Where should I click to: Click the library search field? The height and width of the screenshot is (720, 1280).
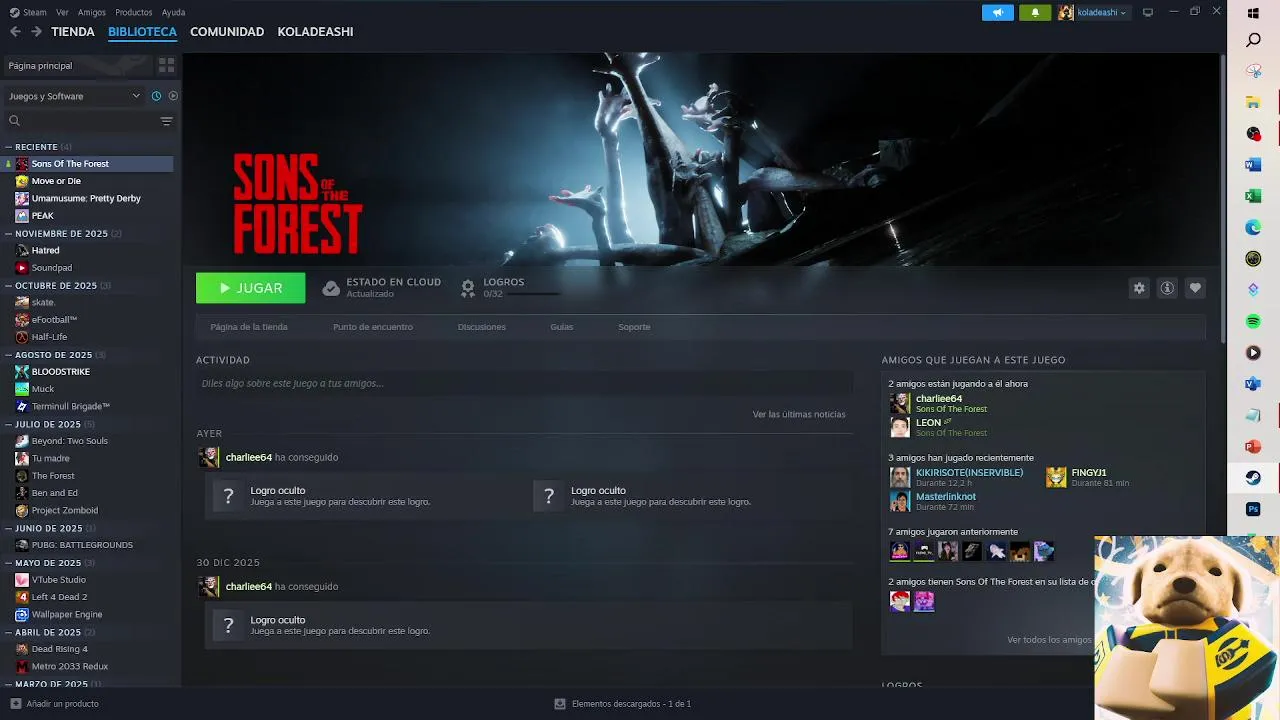coord(80,121)
